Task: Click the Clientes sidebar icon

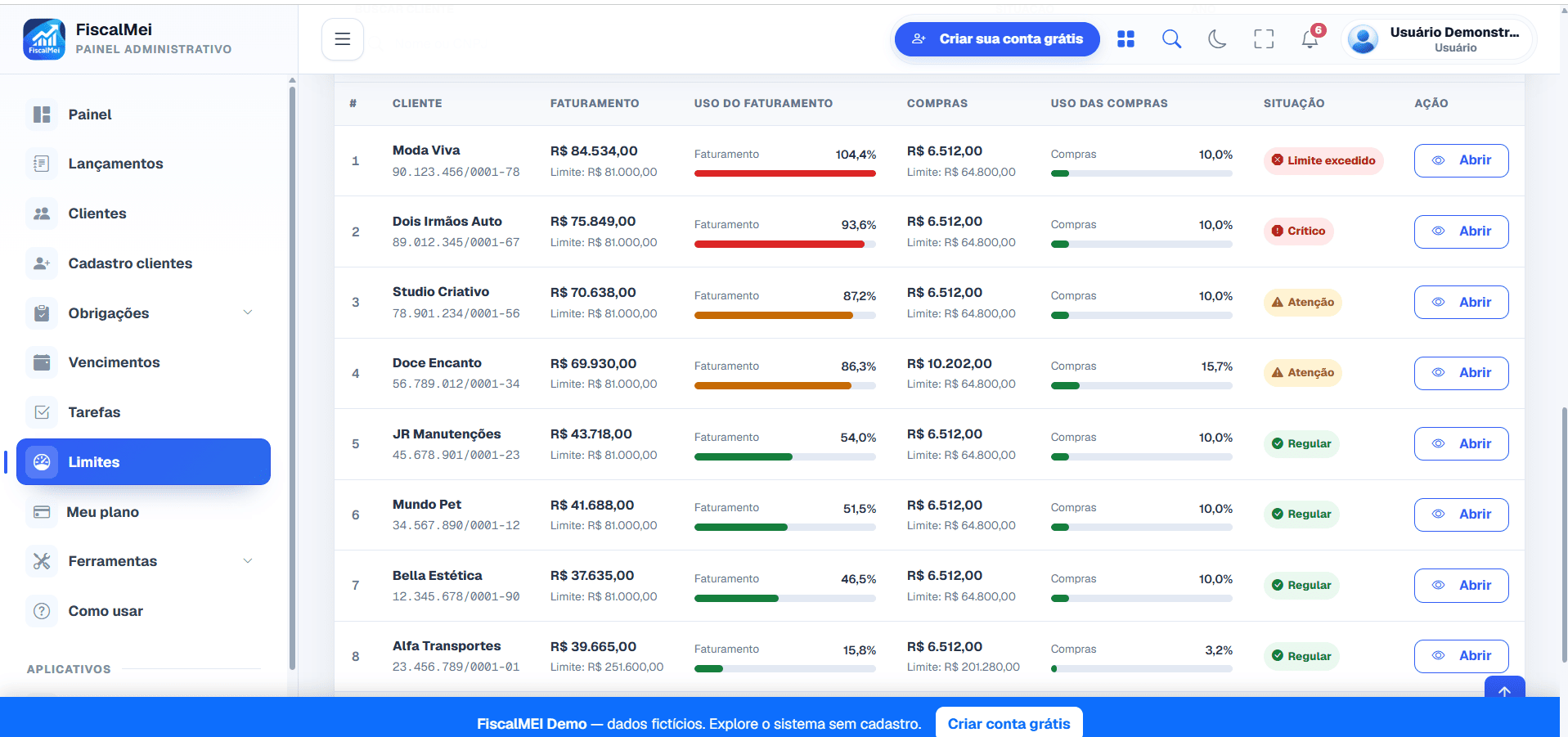Action: [x=42, y=213]
